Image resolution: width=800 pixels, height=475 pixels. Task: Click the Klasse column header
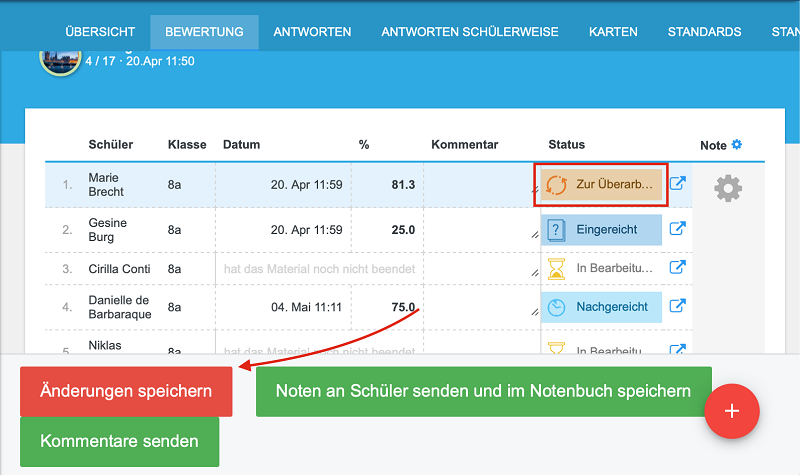tap(187, 144)
